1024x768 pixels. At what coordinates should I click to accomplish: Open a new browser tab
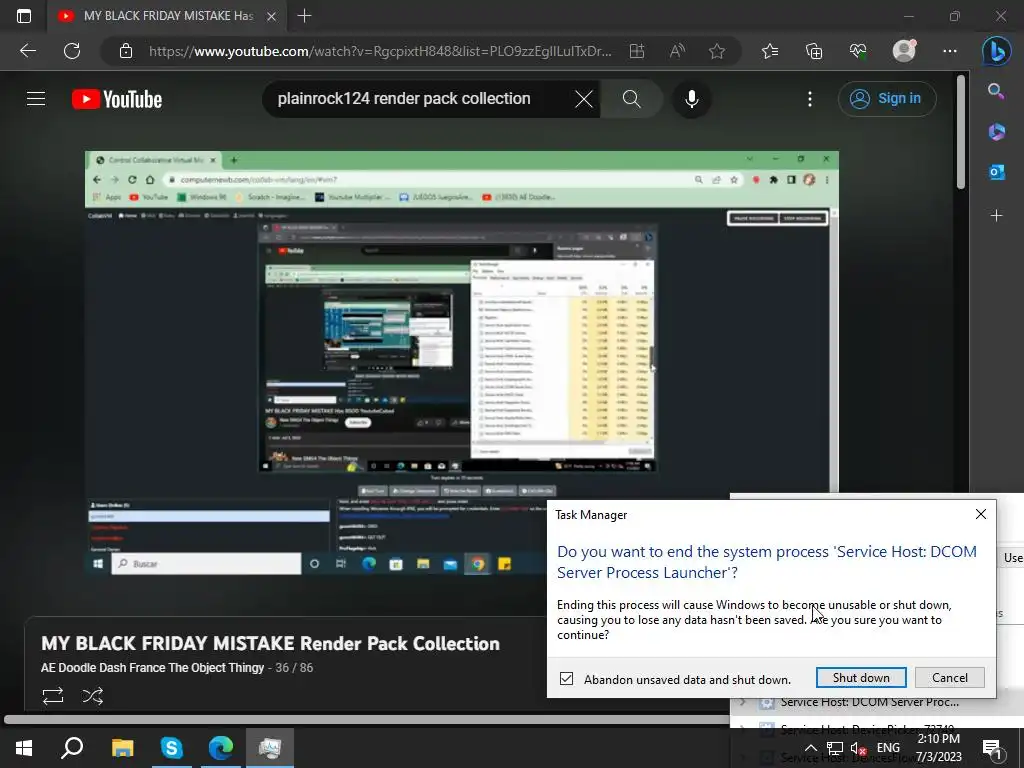tap(304, 16)
